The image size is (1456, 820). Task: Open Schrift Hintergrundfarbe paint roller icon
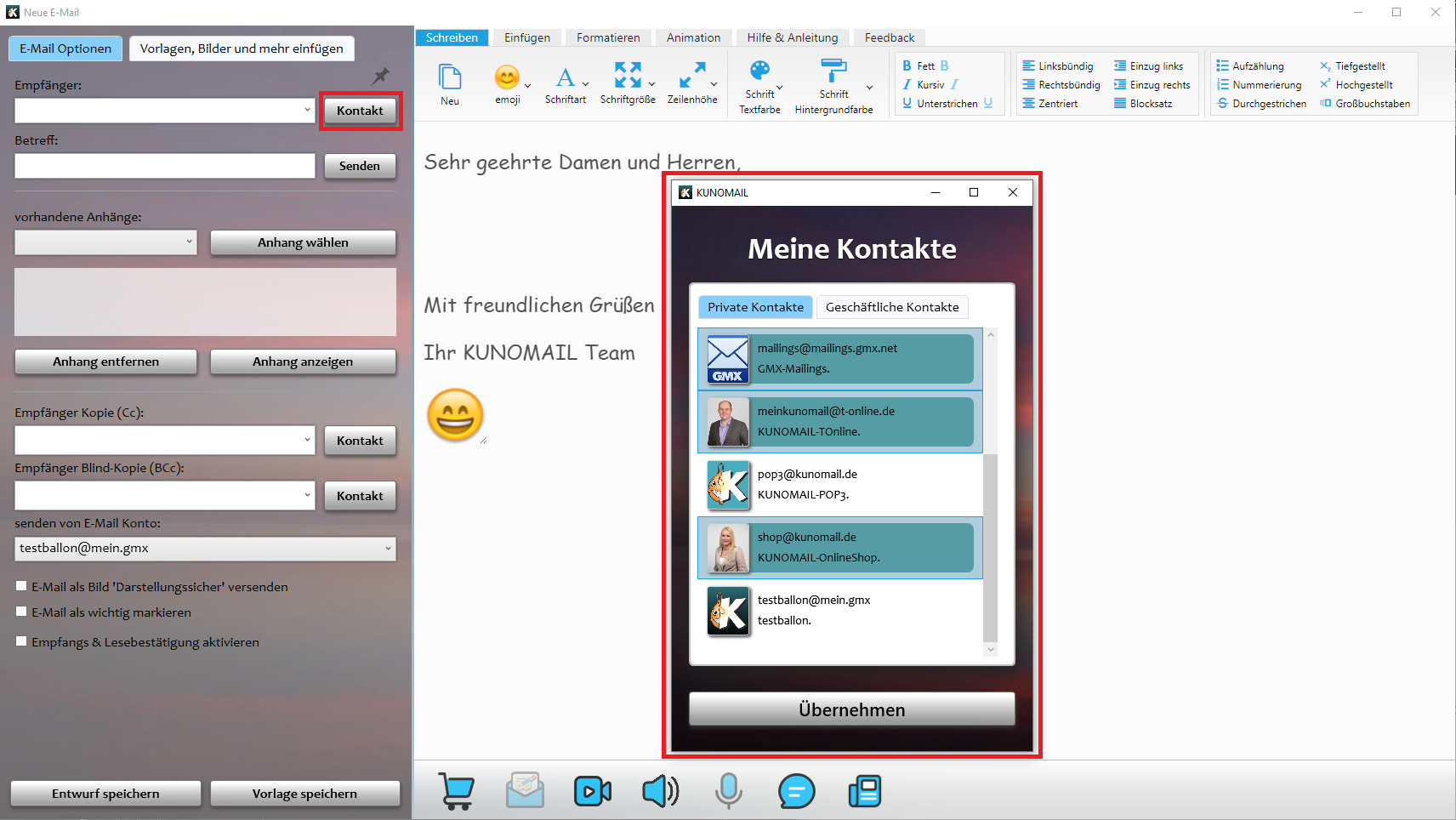click(833, 71)
